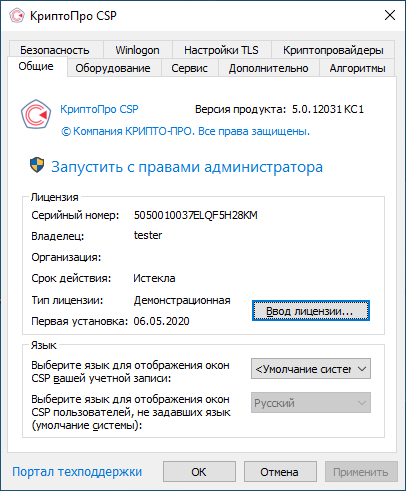Confirm with the OK button

click(x=199, y=472)
